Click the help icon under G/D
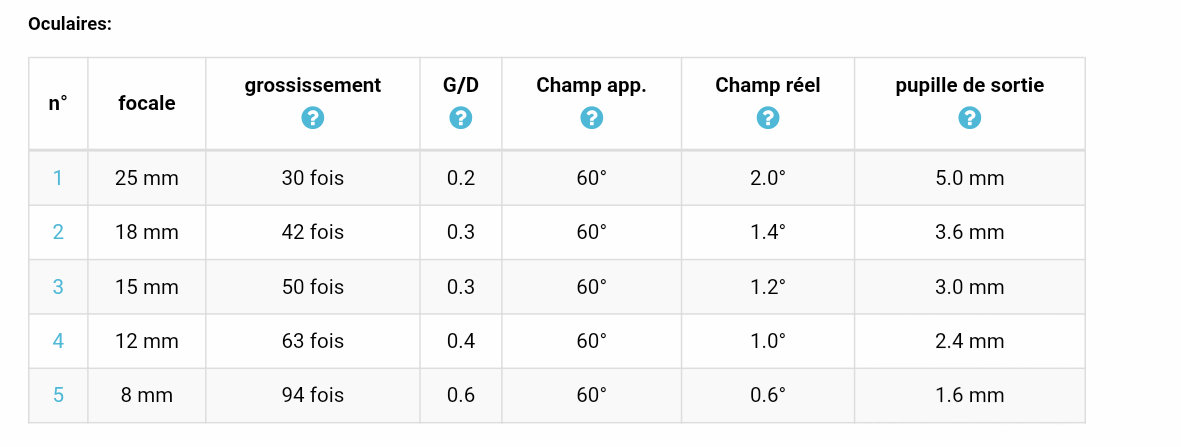Image resolution: width=1181 pixels, height=447 pixels. pyautogui.click(x=461, y=118)
